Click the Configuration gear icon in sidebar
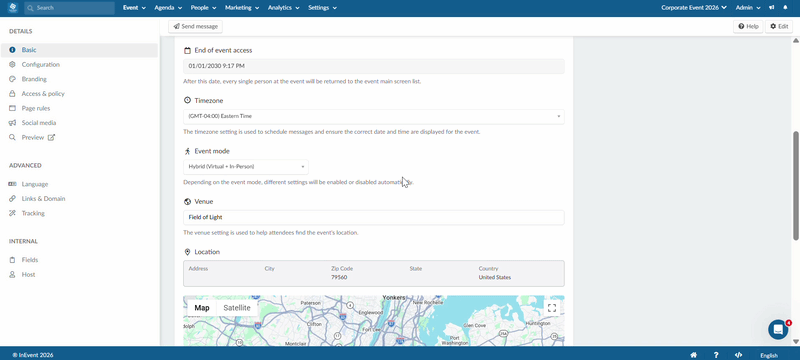 pos(12,65)
